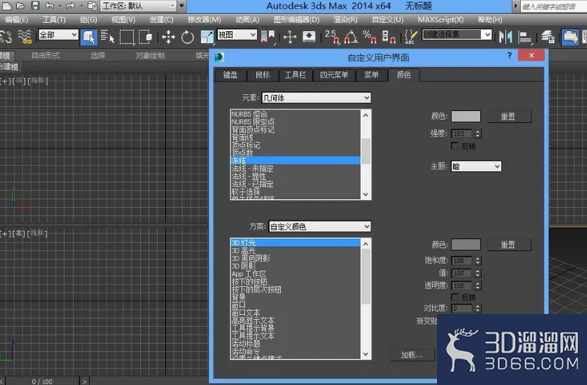Increase the 强度 spinner value

pyautogui.click(x=478, y=131)
